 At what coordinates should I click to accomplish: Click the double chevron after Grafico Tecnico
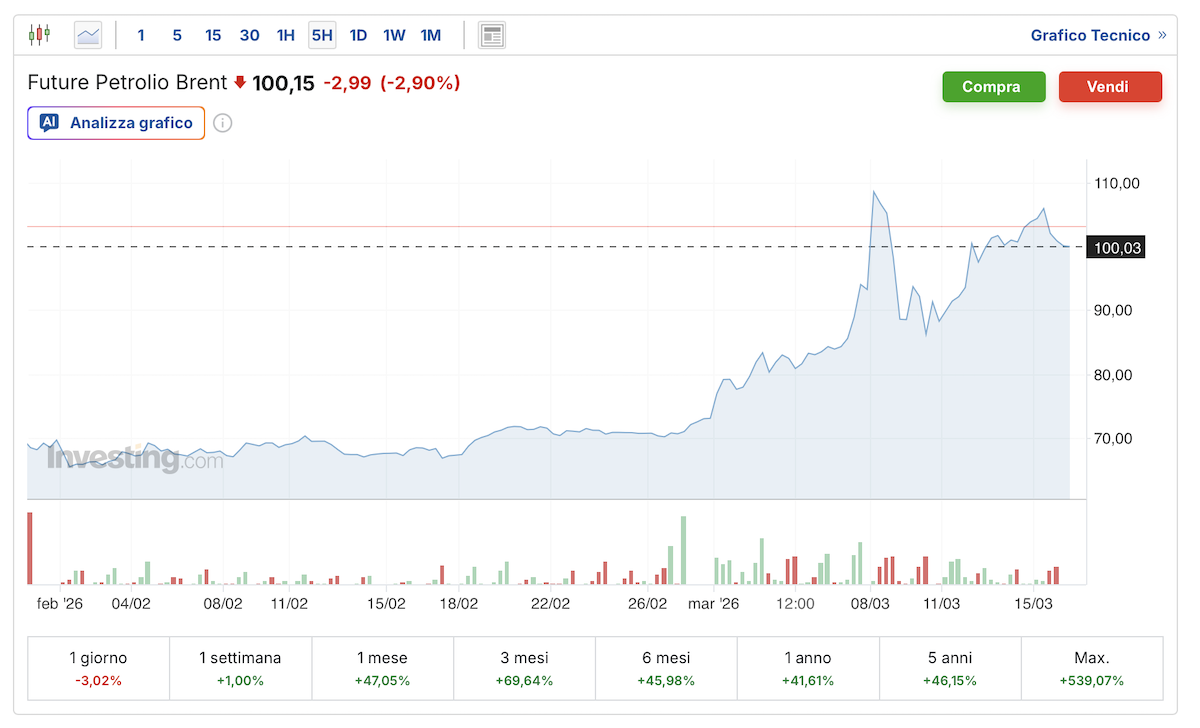[1162, 35]
